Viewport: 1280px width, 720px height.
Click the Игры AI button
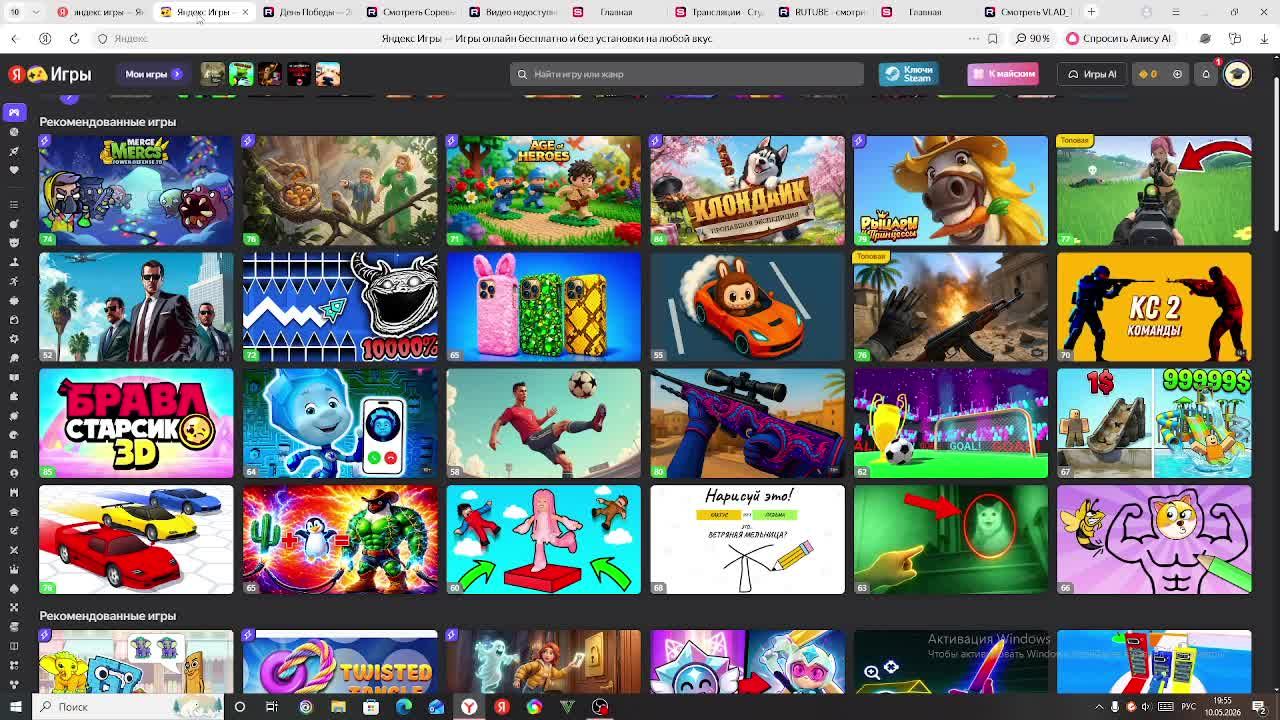[x=1092, y=74]
